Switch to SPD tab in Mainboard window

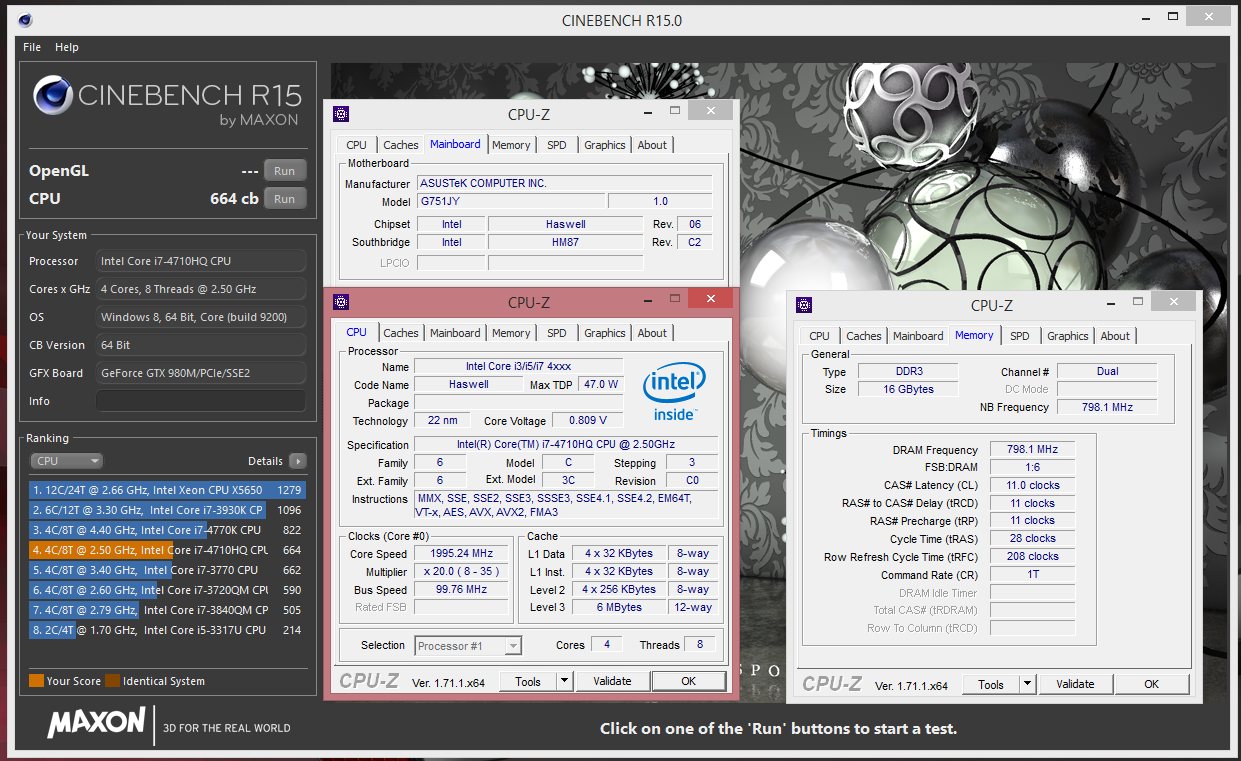pyautogui.click(x=557, y=145)
